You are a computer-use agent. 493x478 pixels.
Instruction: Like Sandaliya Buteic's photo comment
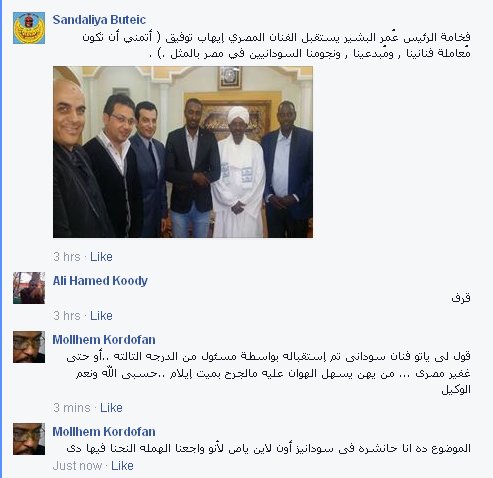(x=101, y=257)
